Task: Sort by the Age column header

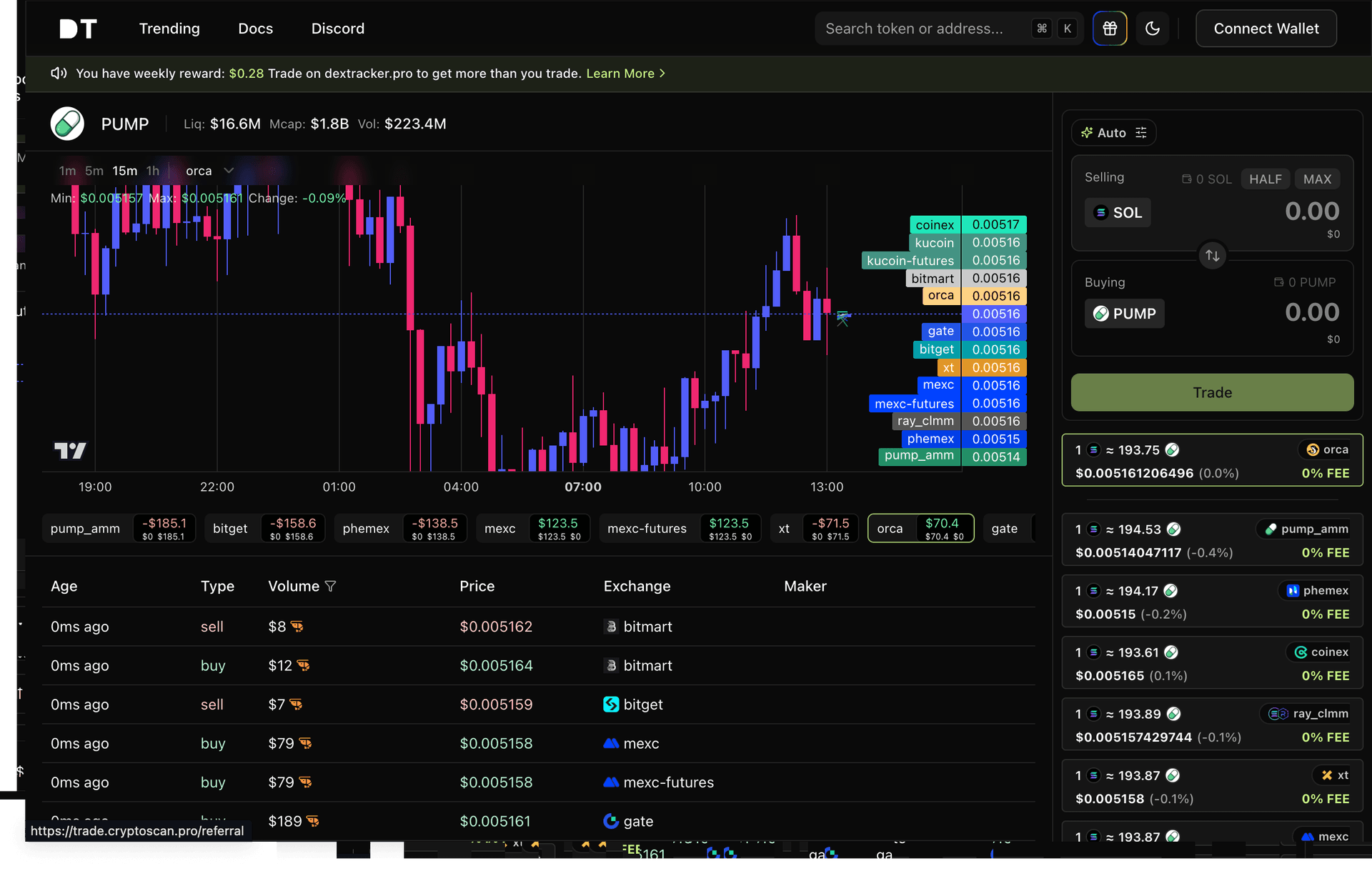Action: 64,586
